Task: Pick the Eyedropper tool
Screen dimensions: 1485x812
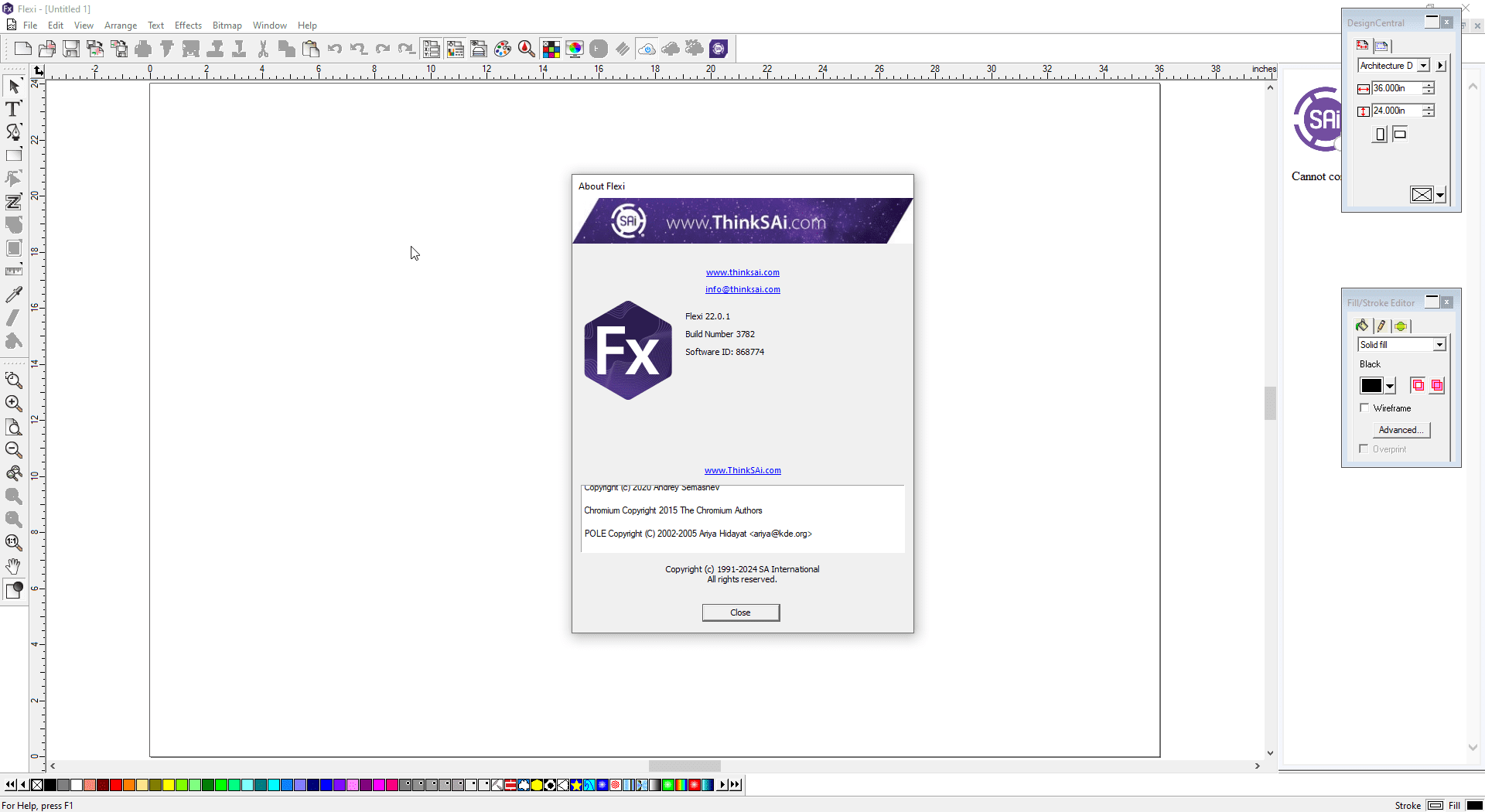Action: (13, 295)
